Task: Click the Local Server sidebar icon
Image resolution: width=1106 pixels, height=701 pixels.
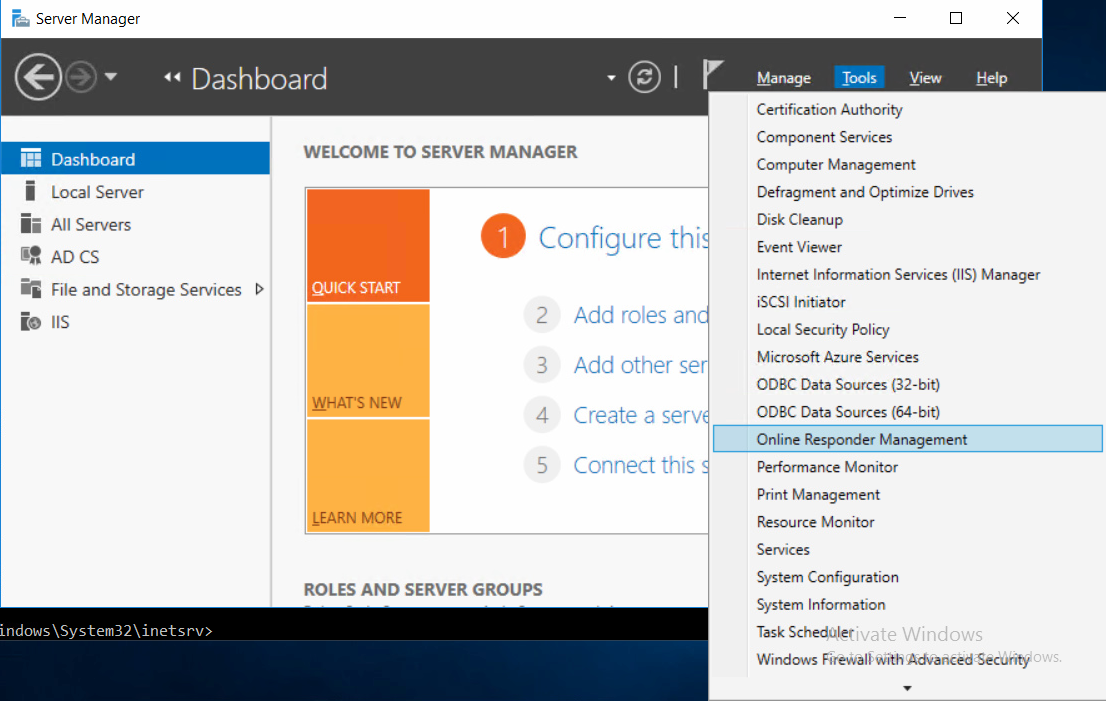Action: (x=30, y=191)
